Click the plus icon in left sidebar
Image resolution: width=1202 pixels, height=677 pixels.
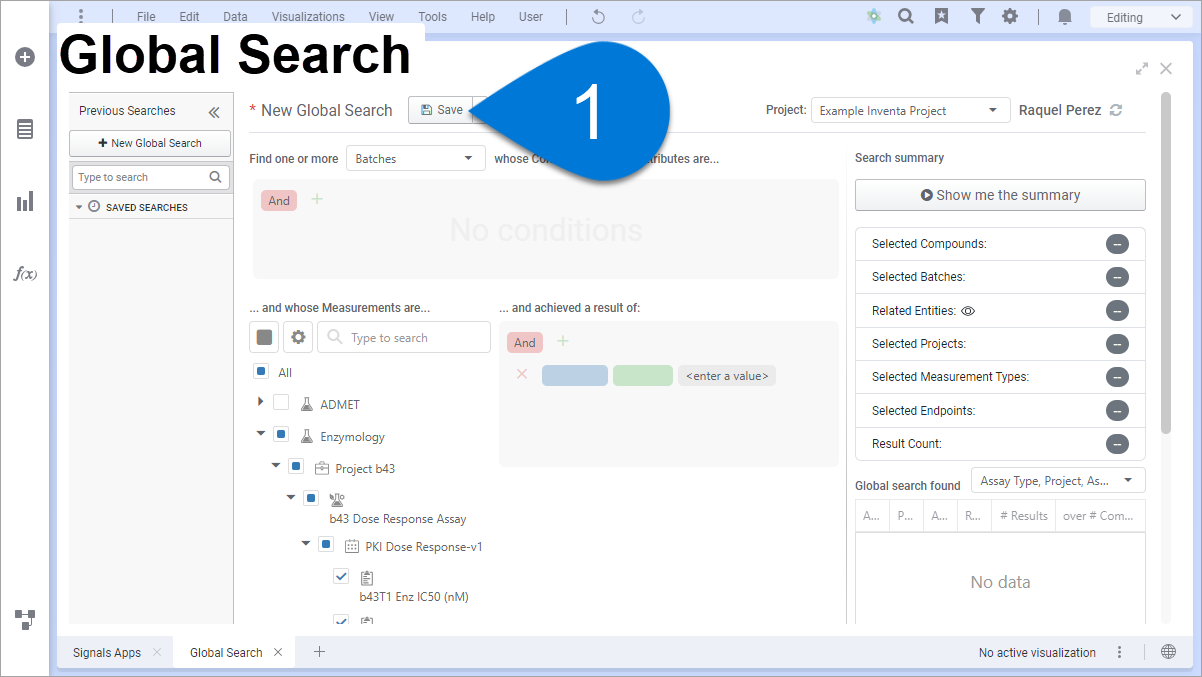point(25,57)
